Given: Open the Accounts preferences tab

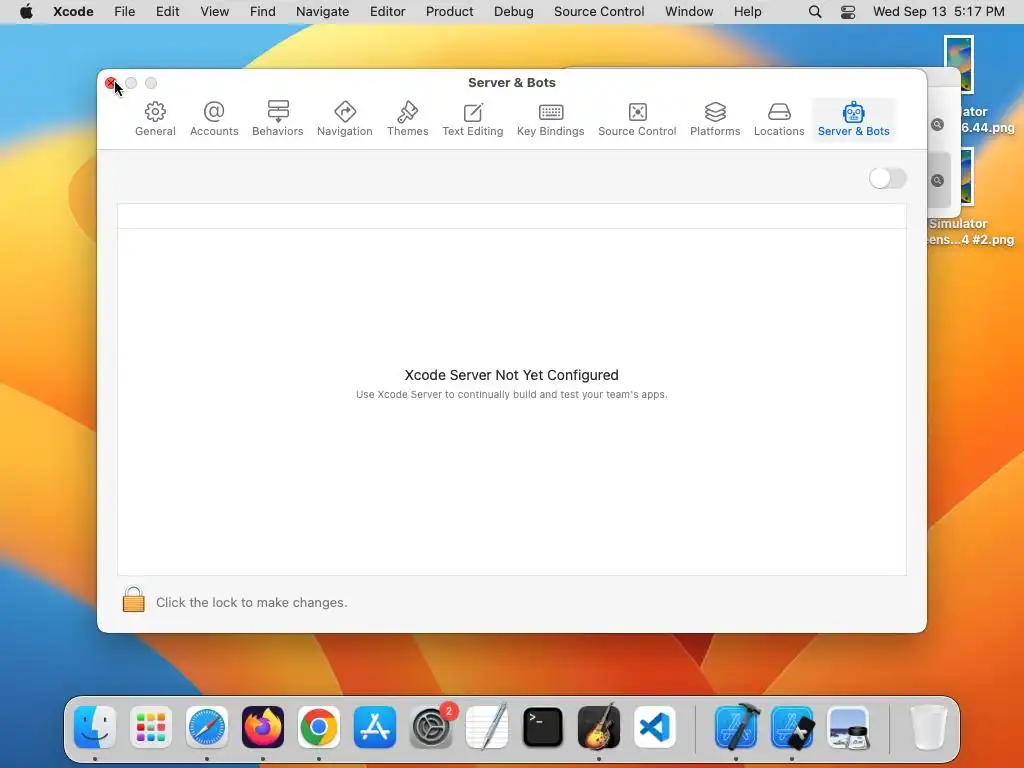Looking at the screenshot, I should coord(214,119).
